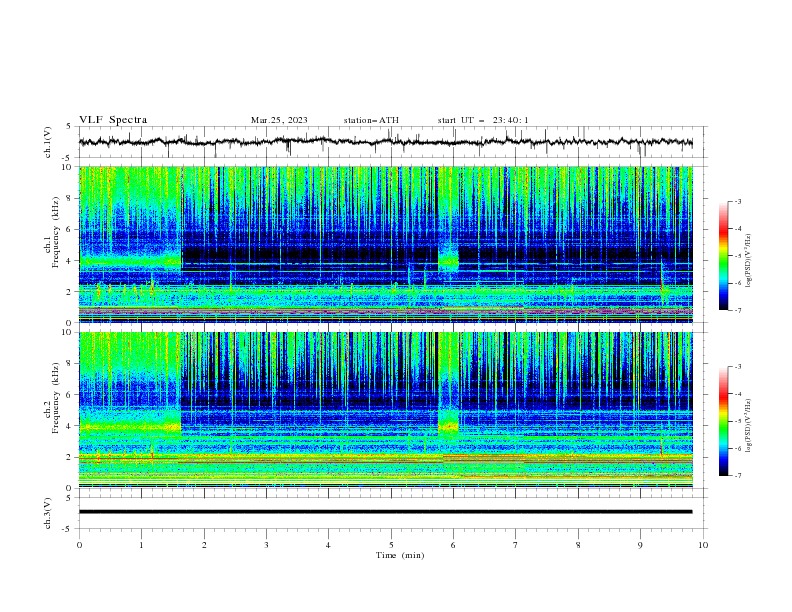The height and width of the screenshot is (612, 792).
Task: Click time axis tick label "2"
Action: pos(204,545)
